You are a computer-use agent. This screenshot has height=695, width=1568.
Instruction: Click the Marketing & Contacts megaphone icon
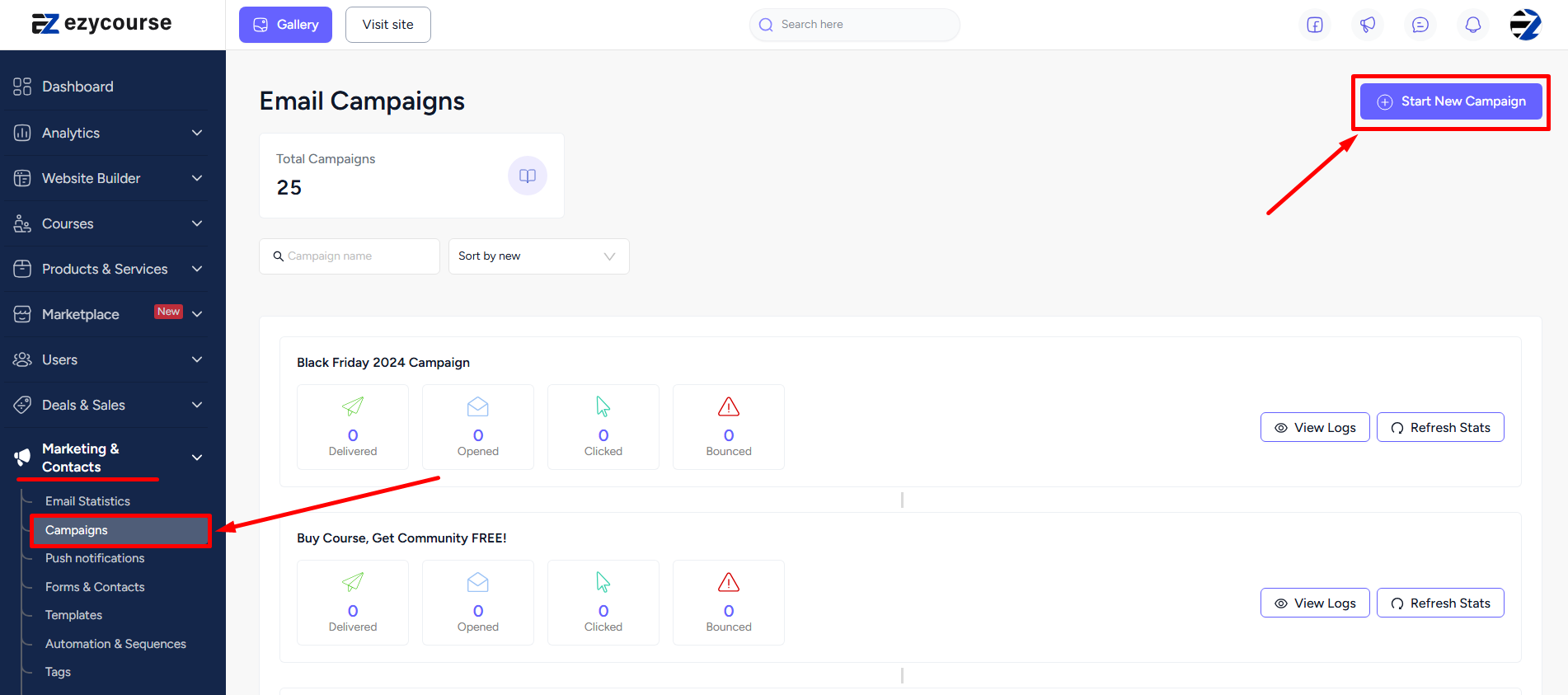[22, 457]
